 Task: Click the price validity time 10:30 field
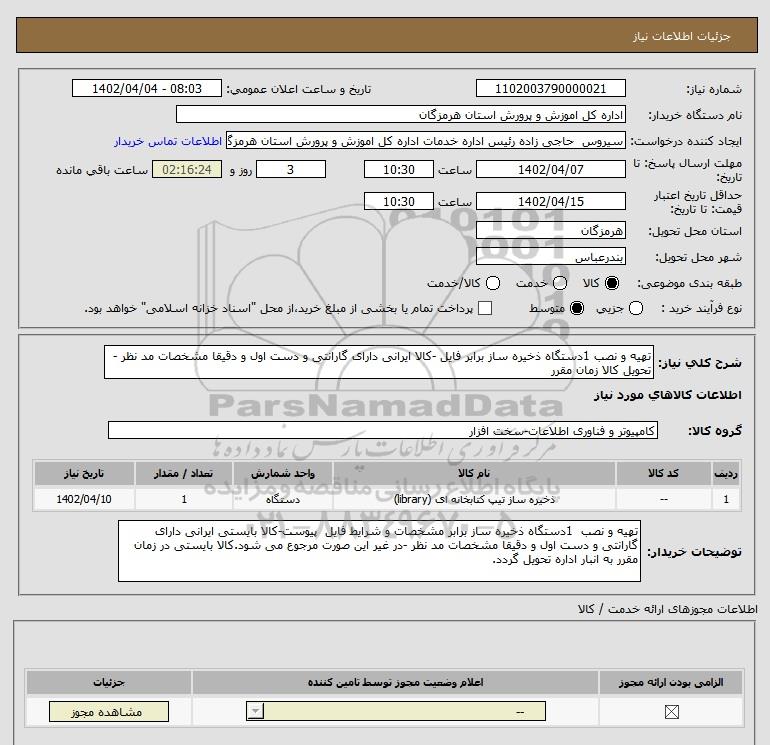point(399,201)
